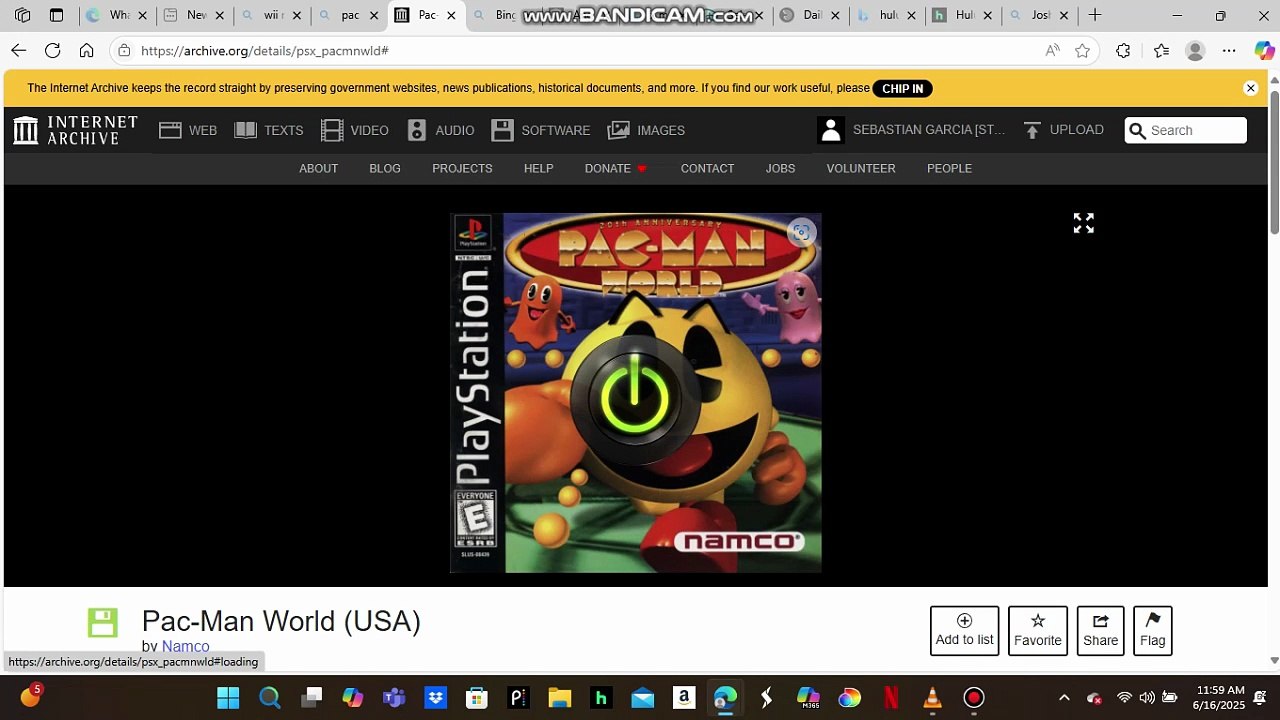Screen dimensions: 1280x720
Task: Open the WEB media section
Action: [188, 130]
